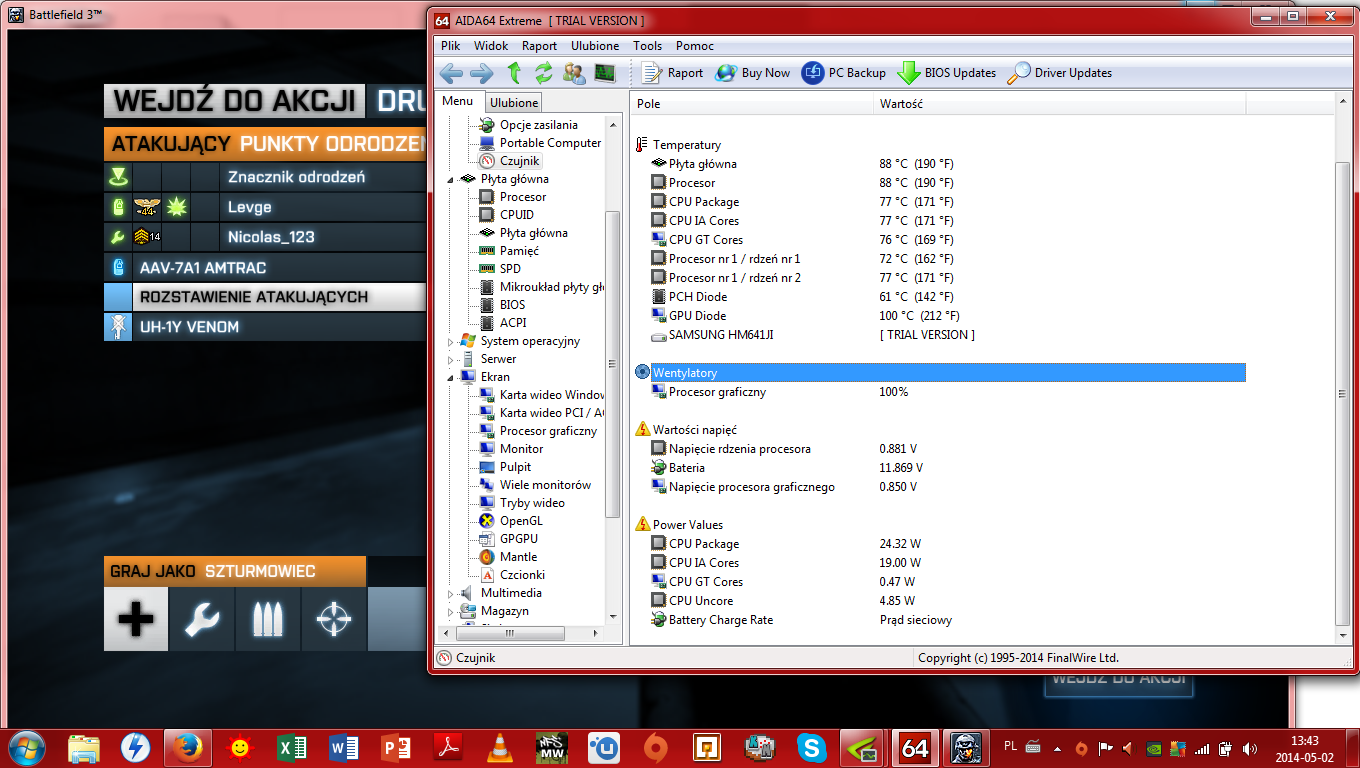Image resolution: width=1360 pixels, height=768 pixels.
Task: Expand the Multimedia tree node
Action: pos(451,594)
